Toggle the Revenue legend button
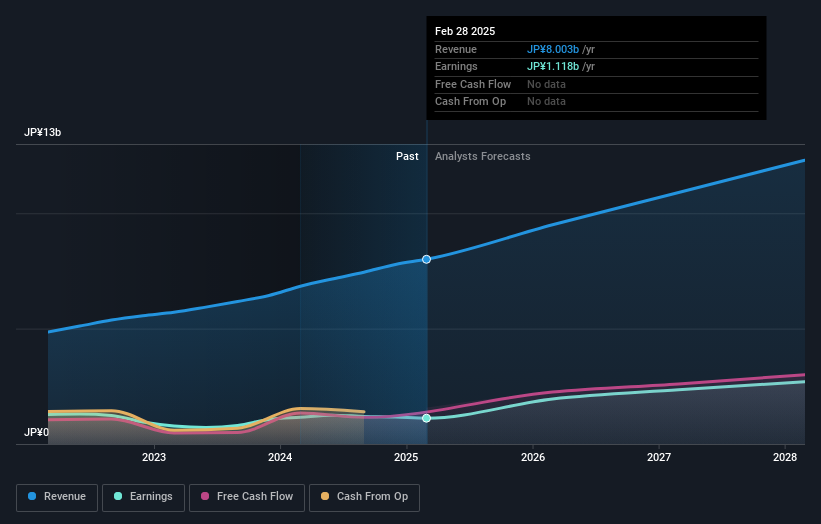The width and height of the screenshot is (821, 524). (x=57, y=497)
